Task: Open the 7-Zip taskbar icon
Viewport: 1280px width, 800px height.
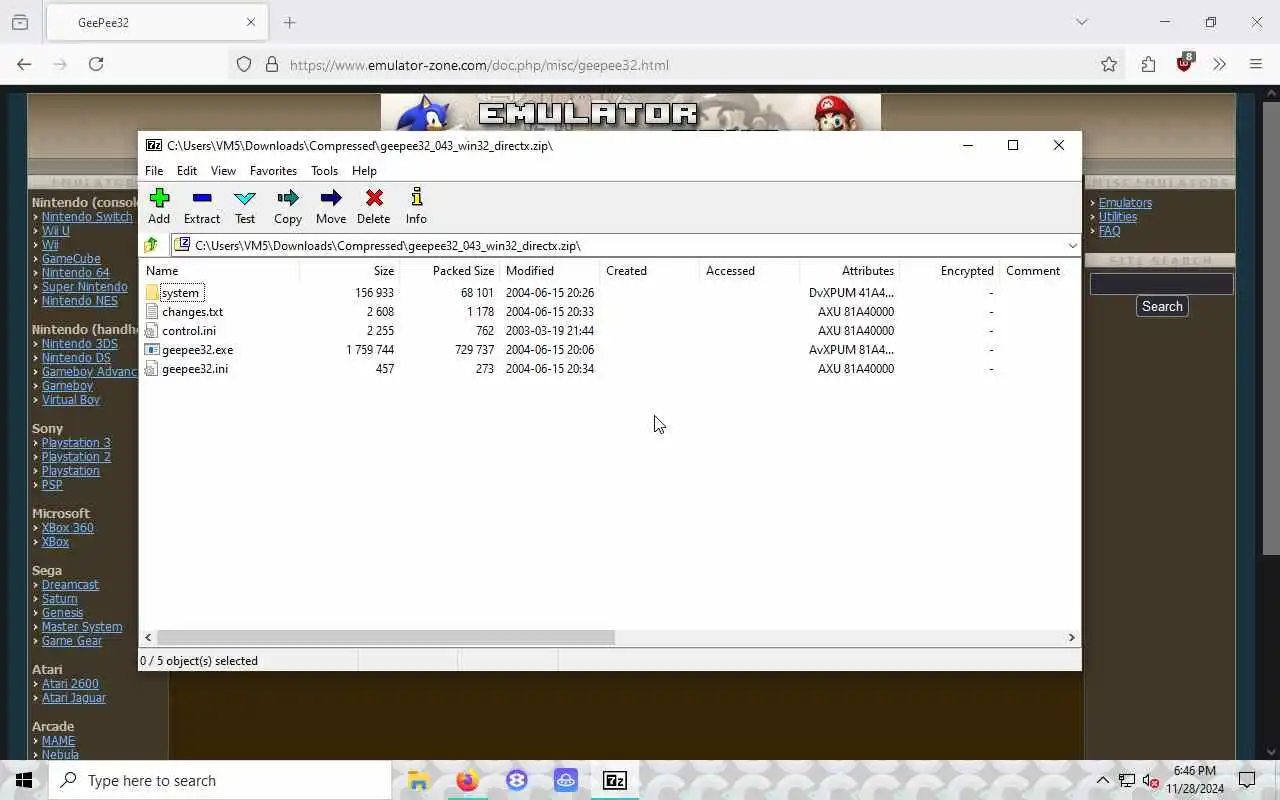Action: click(615, 781)
